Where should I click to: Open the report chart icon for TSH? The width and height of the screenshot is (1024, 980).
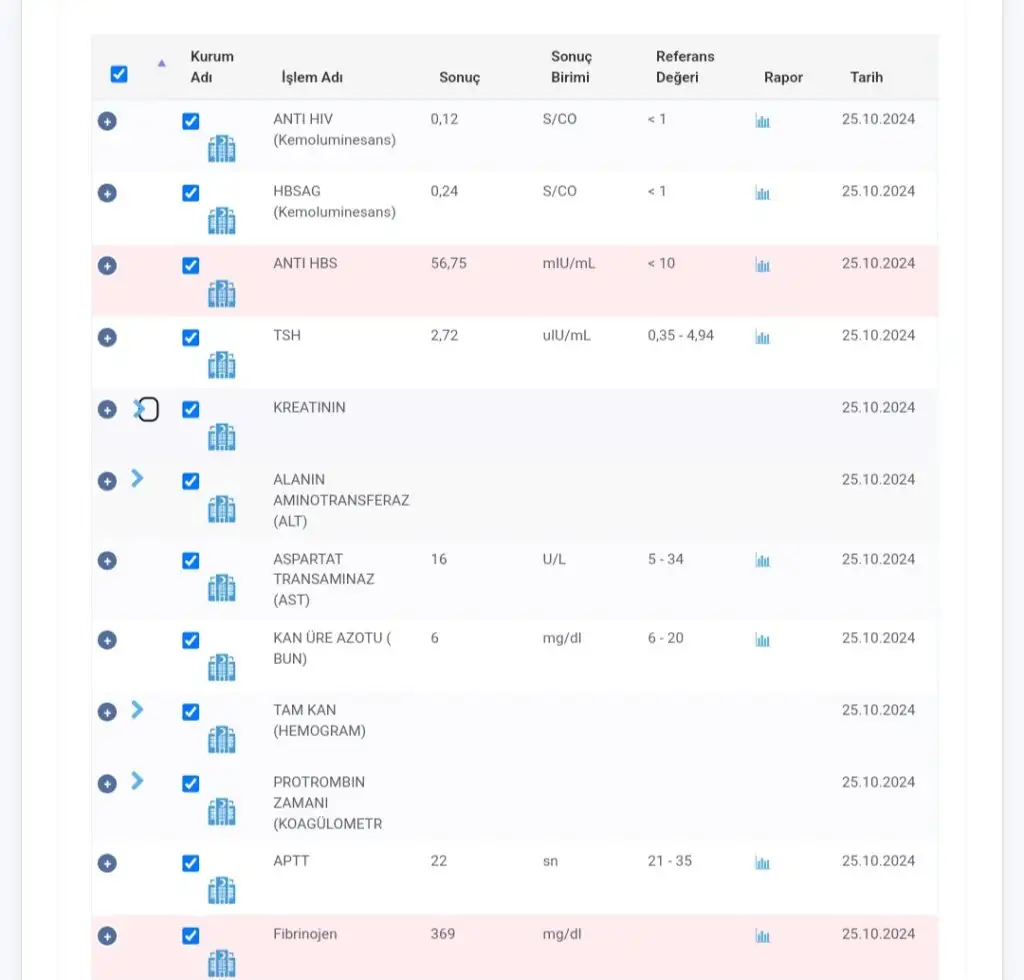tap(762, 338)
